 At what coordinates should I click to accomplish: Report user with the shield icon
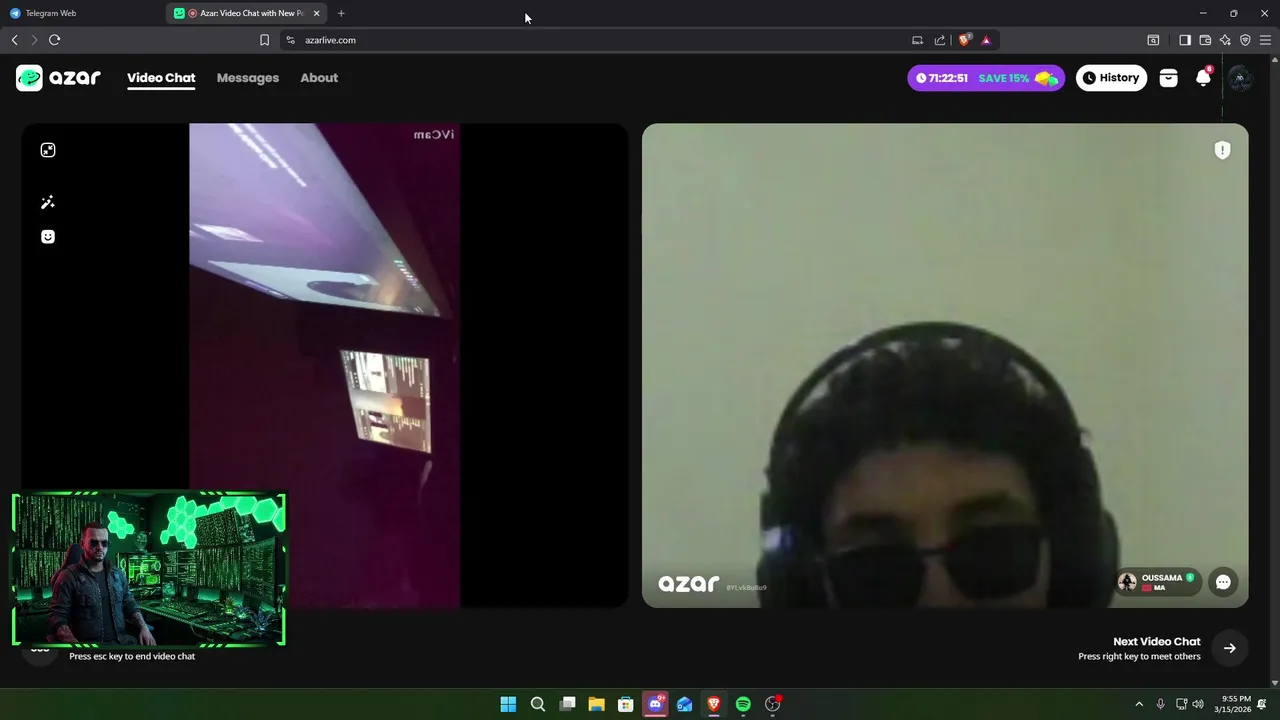click(x=1222, y=150)
